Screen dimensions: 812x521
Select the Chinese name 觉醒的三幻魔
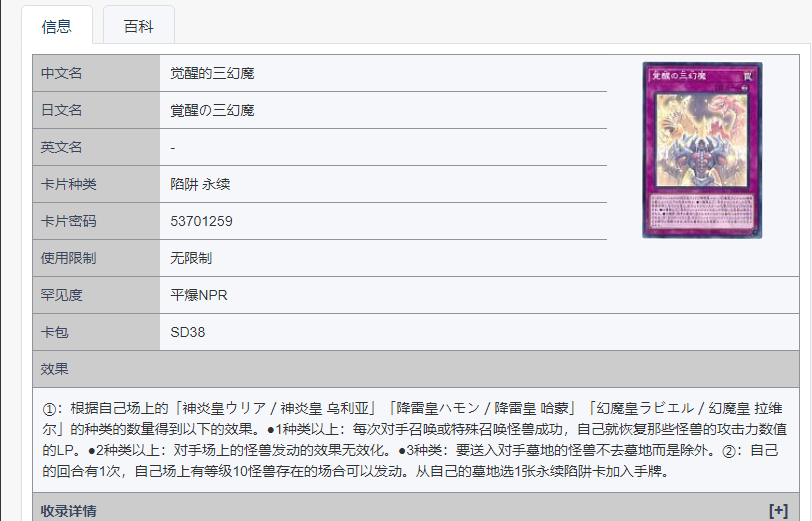(212, 74)
